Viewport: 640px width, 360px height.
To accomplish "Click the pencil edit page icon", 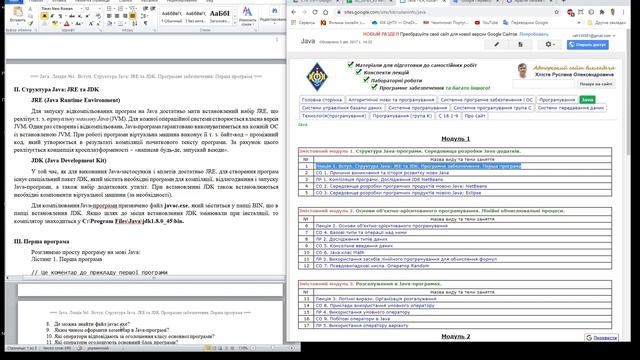I will coord(497,44).
